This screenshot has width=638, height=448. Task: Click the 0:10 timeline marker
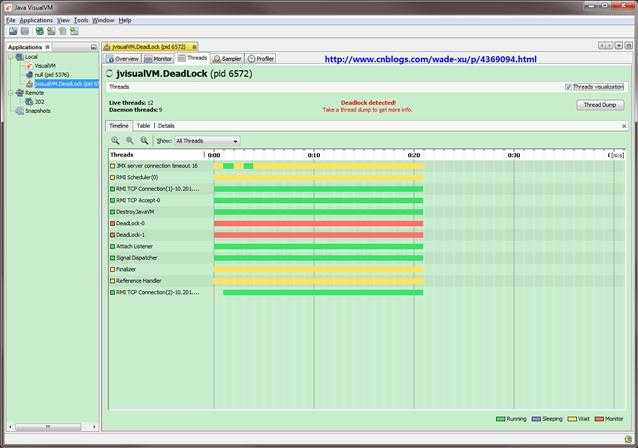[x=314, y=155]
